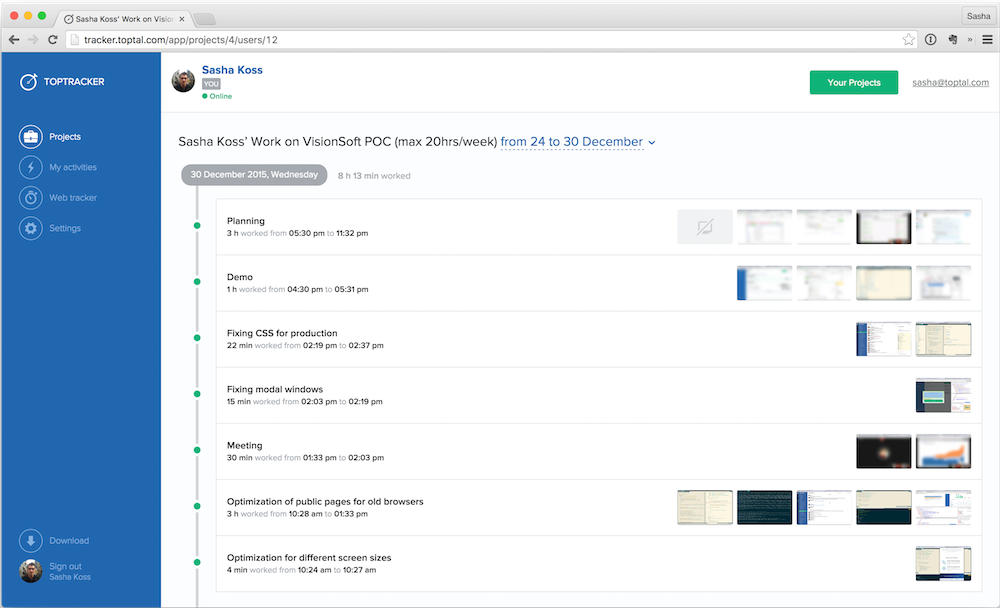
Task: Click the Meeting activity title
Action: click(x=244, y=445)
